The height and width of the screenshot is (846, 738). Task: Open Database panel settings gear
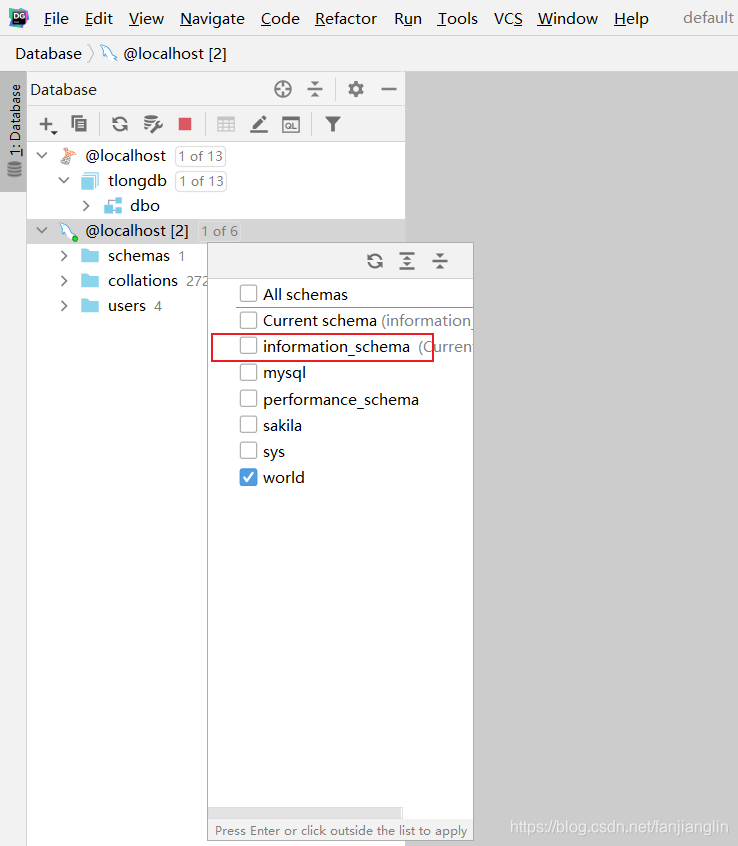[356, 89]
